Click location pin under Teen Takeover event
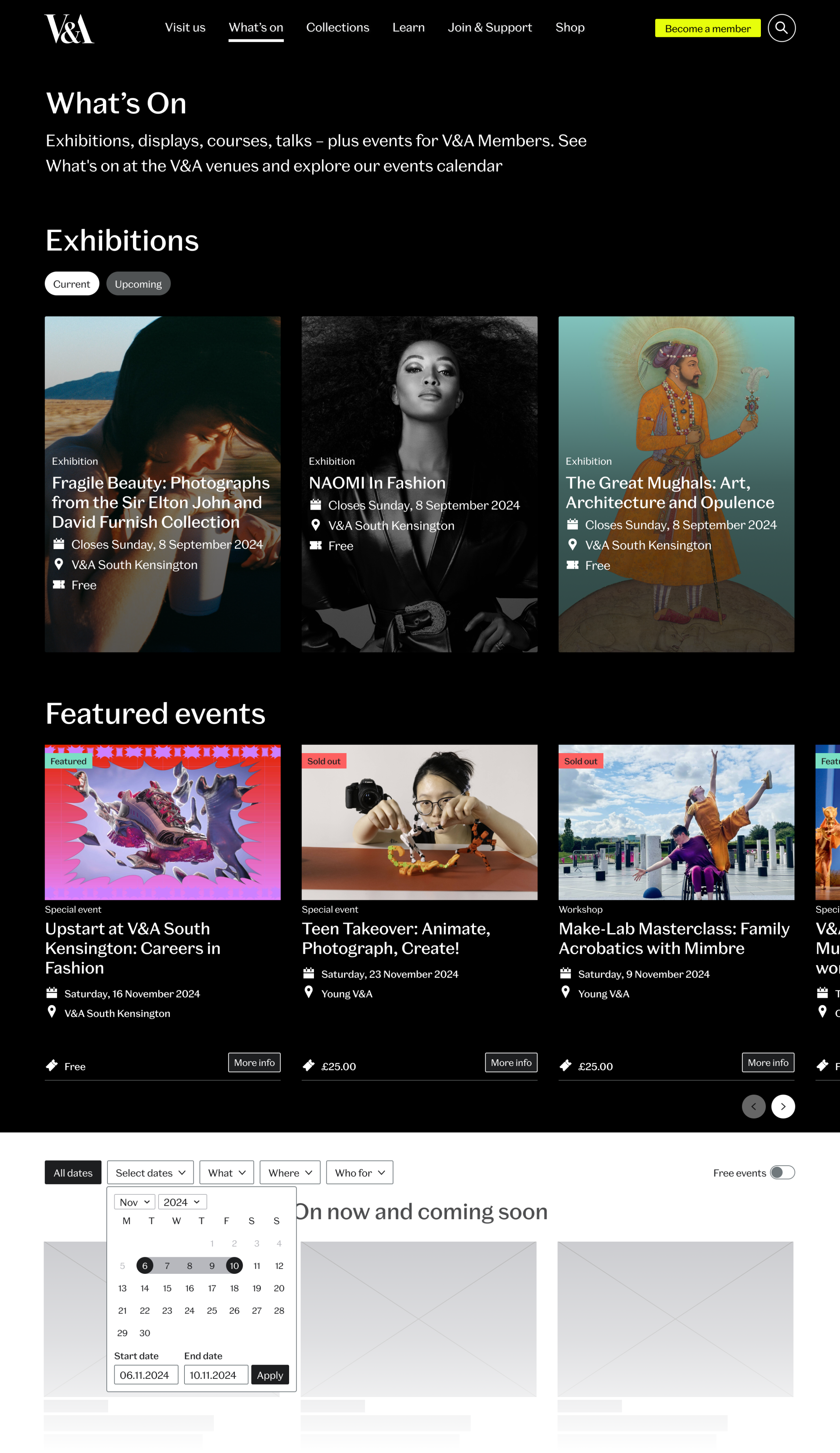The height and width of the screenshot is (1453, 840). click(x=309, y=992)
